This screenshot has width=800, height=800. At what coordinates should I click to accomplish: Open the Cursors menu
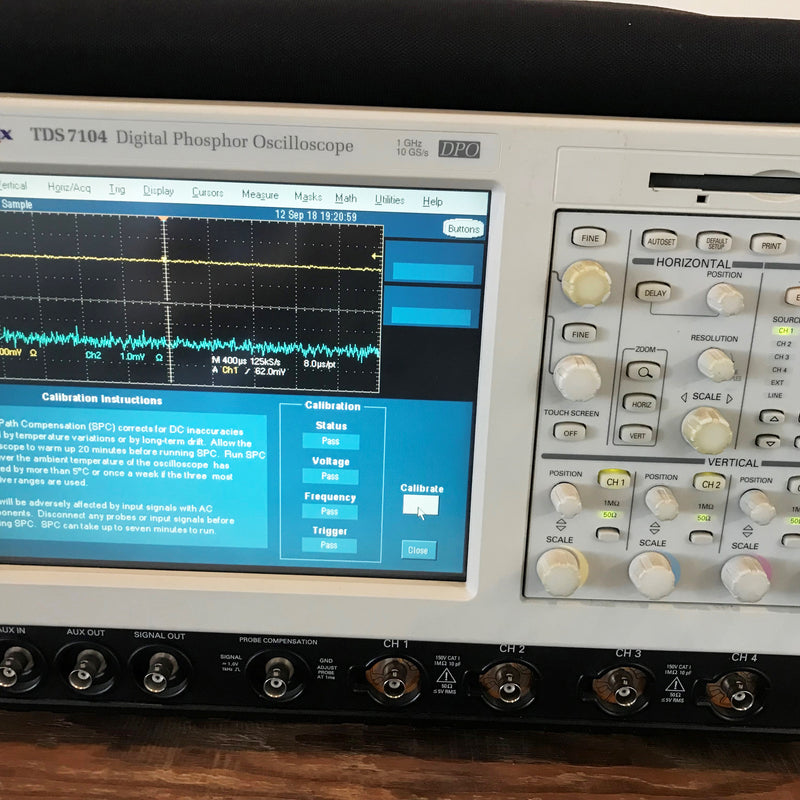[x=206, y=192]
